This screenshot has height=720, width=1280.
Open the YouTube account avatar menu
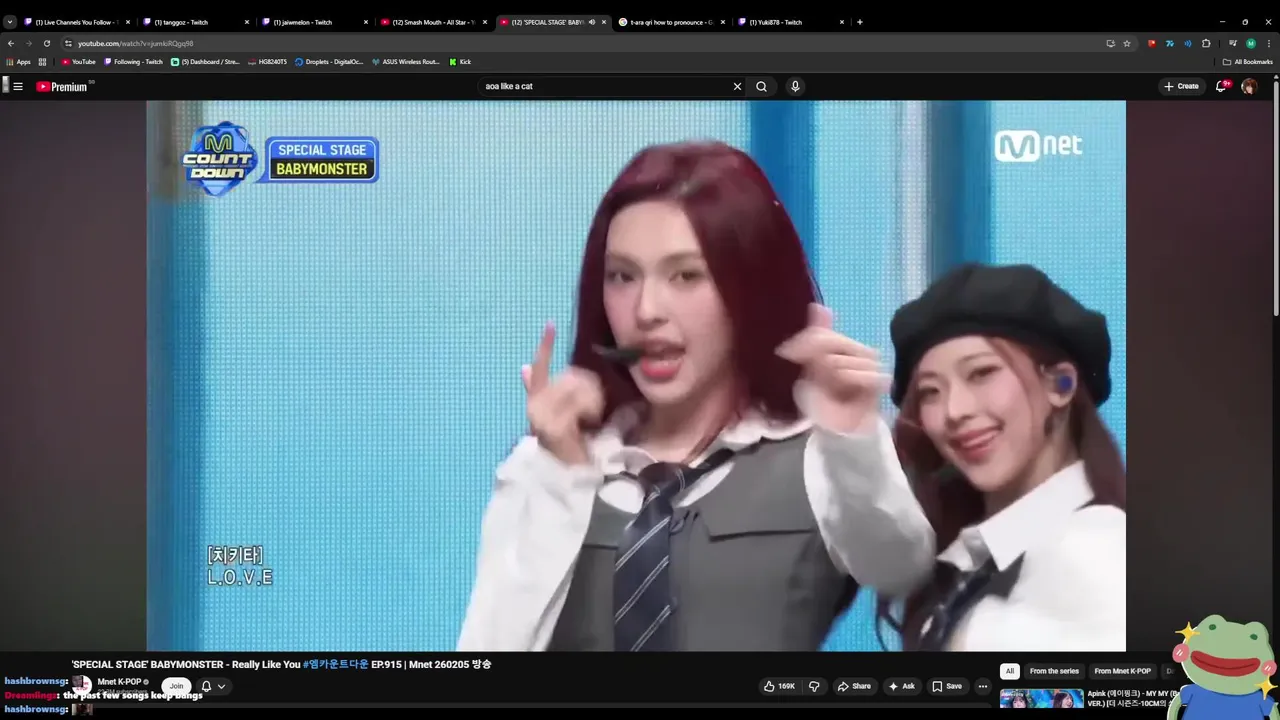[1249, 86]
